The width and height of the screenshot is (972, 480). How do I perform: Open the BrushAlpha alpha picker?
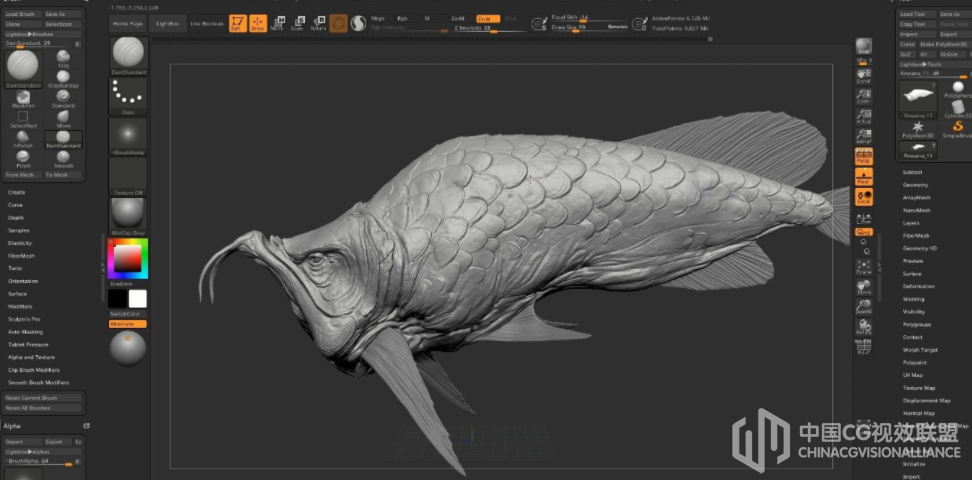128,136
